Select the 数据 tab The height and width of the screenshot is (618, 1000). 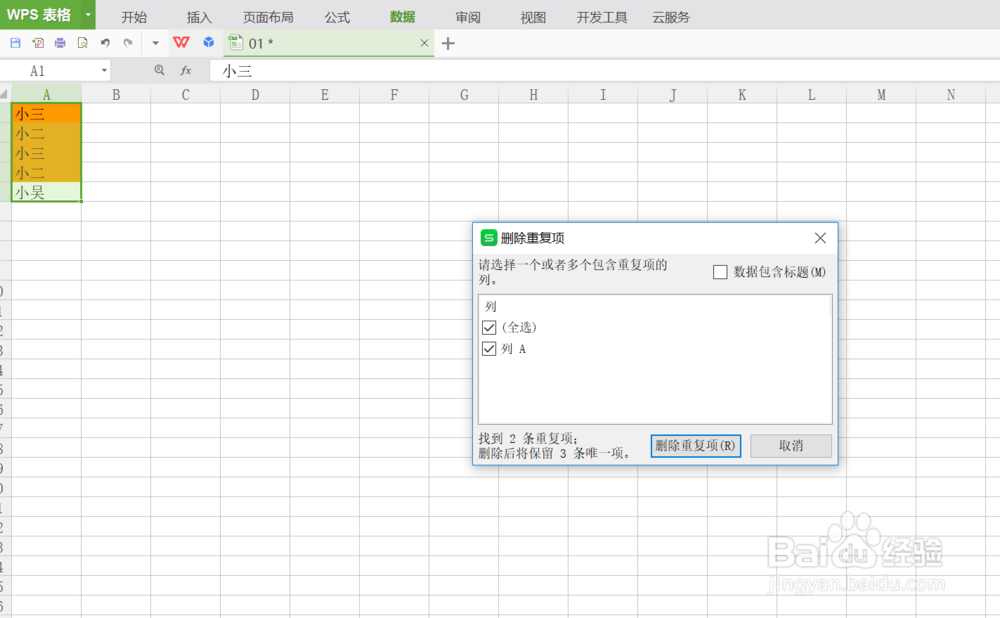click(402, 17)
